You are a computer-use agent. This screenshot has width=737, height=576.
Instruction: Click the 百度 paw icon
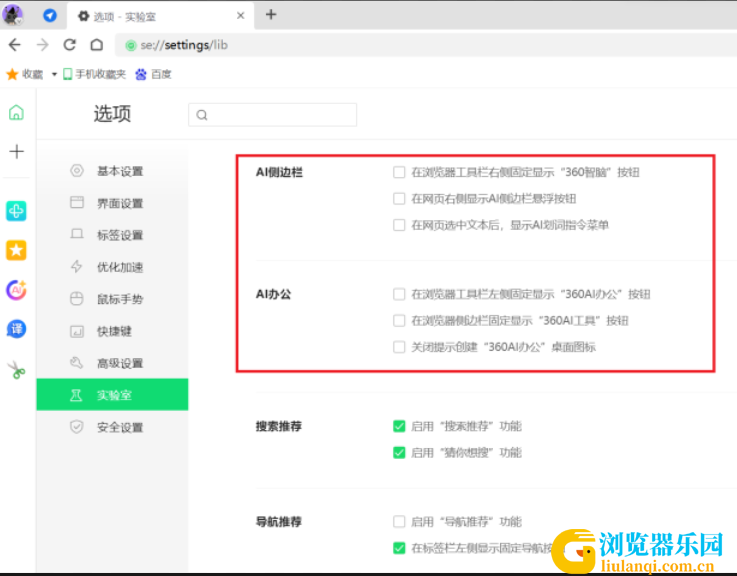(x=141, y=74)
